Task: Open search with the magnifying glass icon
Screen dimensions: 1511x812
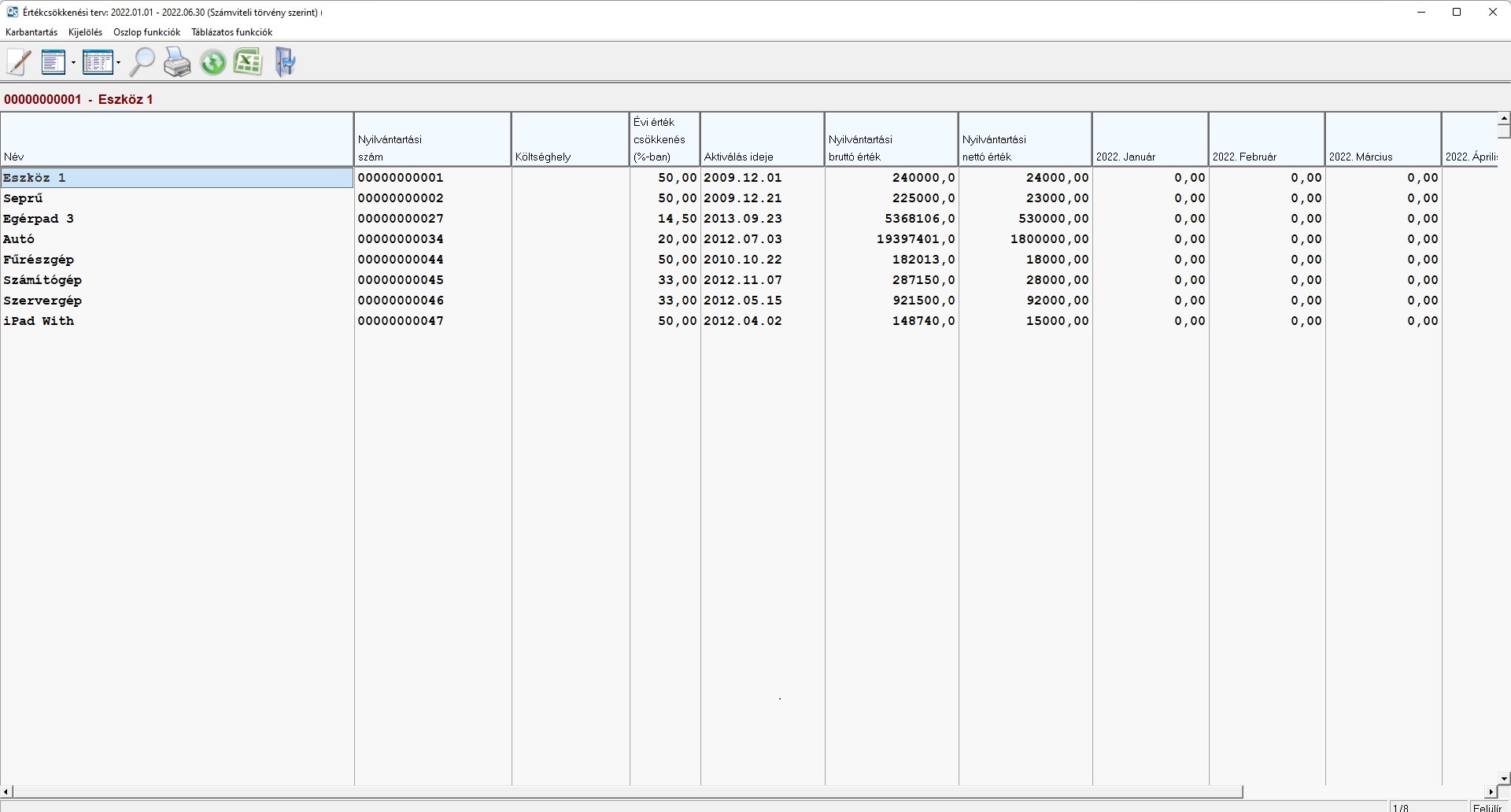Action: 142,62
